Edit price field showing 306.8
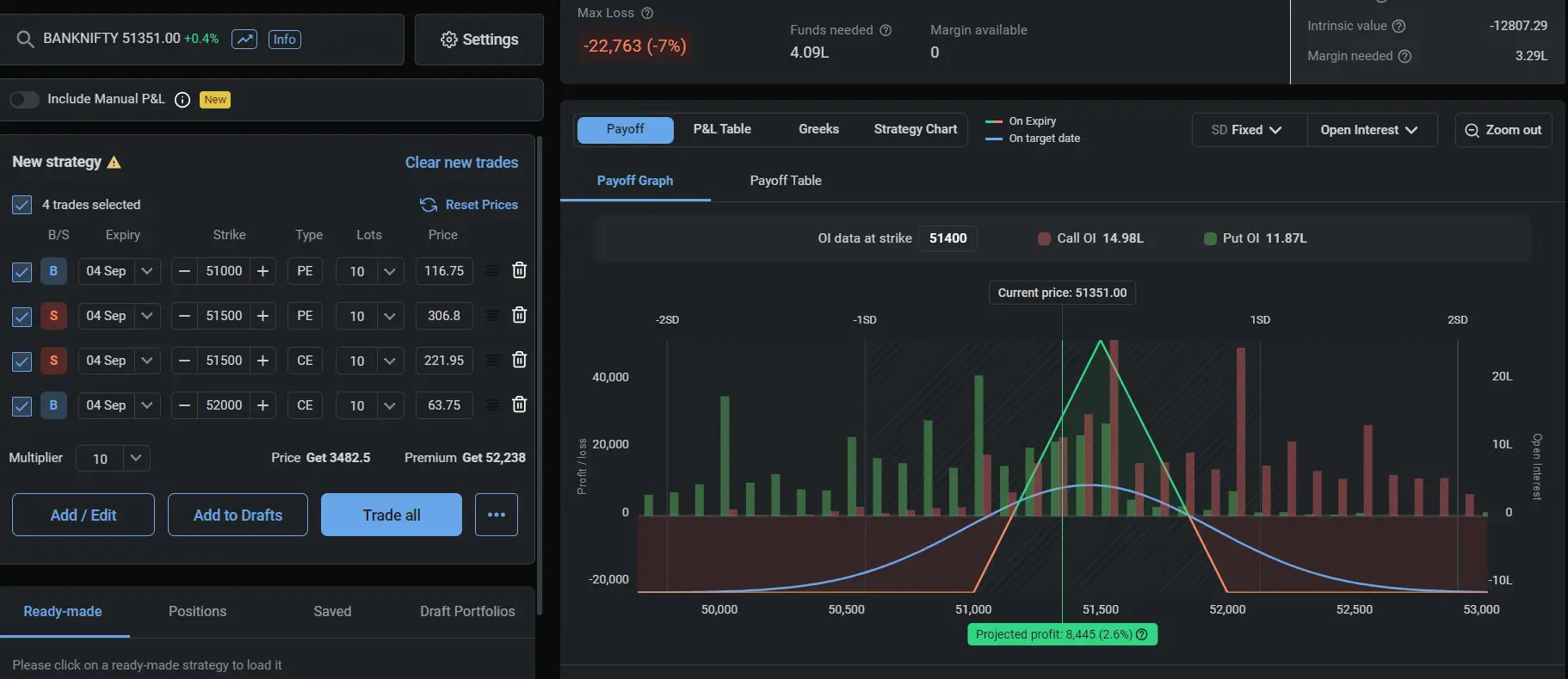This screenshot has width=1568, height=679. pyautogui.click(x=444, y=316)
